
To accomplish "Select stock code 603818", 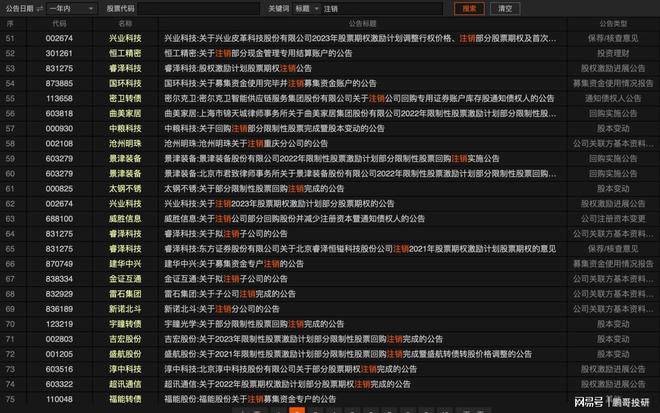I will click(x=59, y=114).
